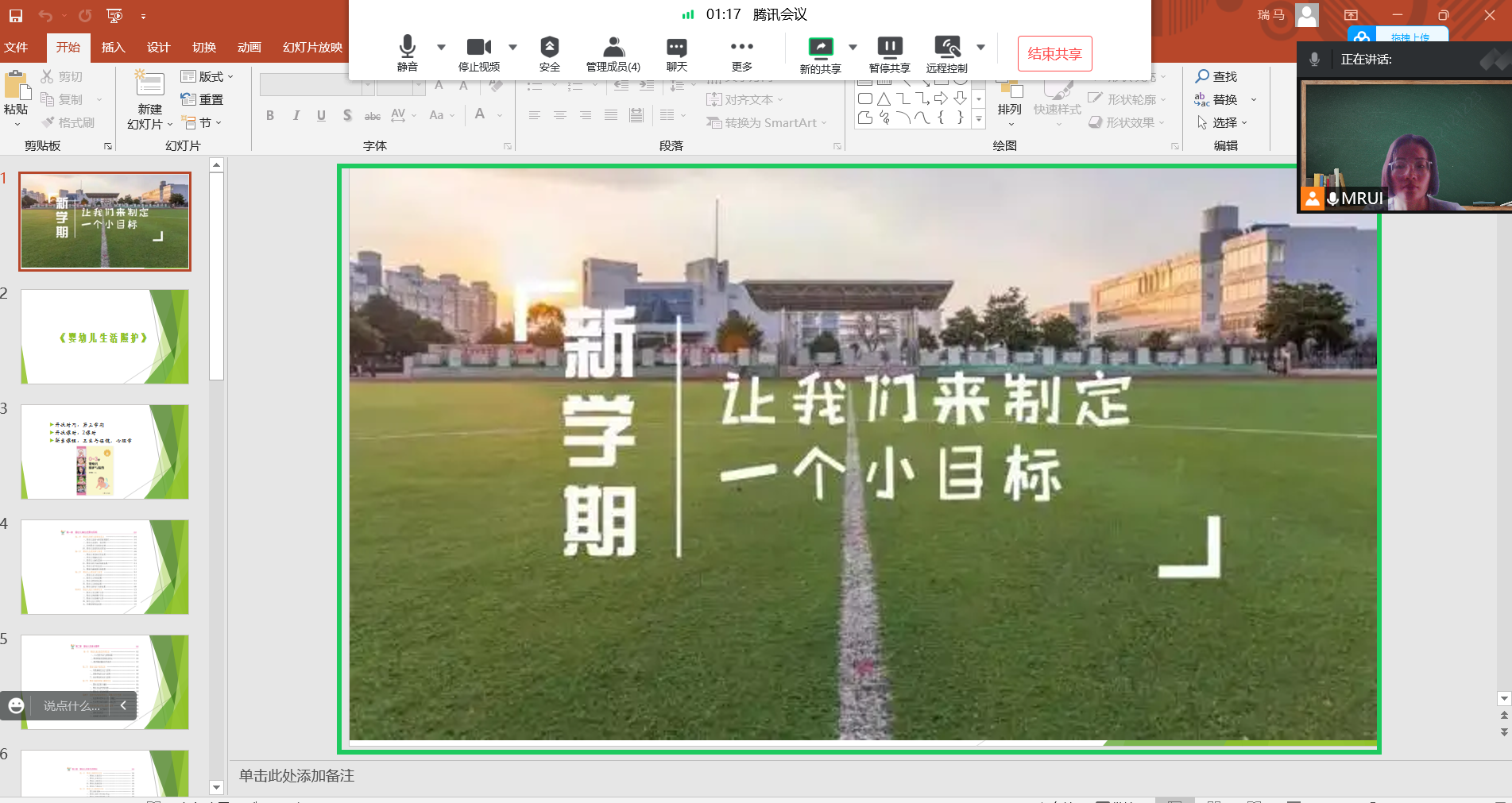
Task: Click the 替换 replace button
Action: [x=1216, y=99]
